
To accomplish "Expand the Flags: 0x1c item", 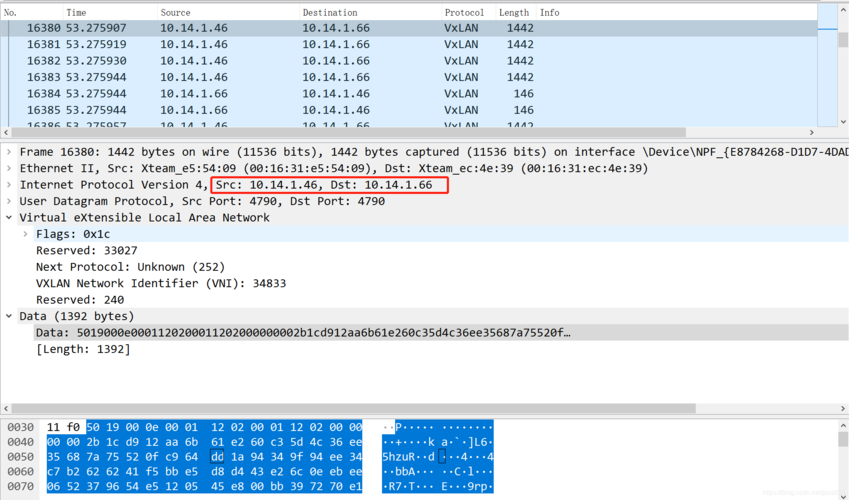I will 25,234.
